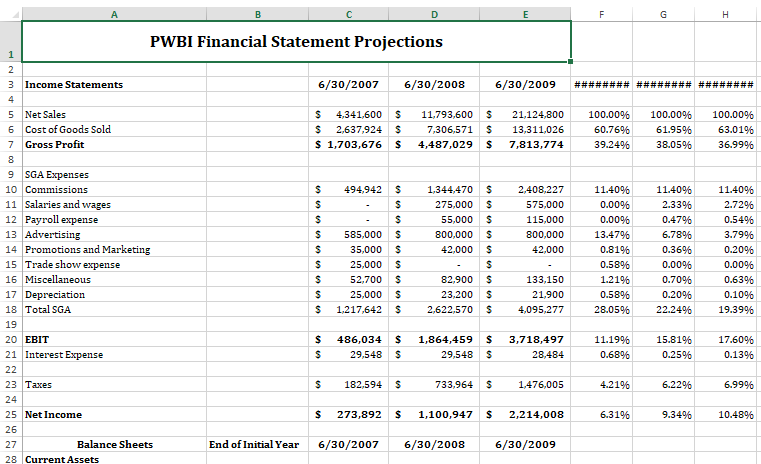Viewport: 761px width, 464px height.
Task: Click the Salaries and wages label
Action: coord(68,205)
